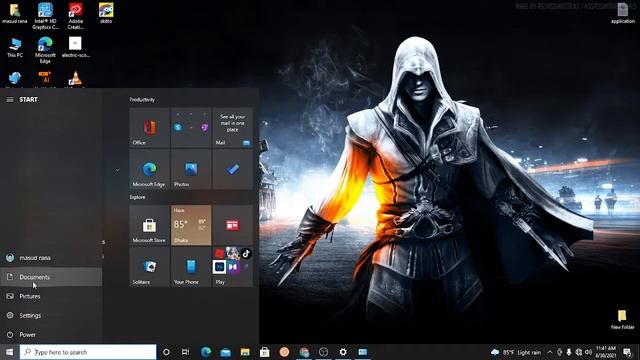Open the Microsoft Store tile
This screenshot has height=360, width=640.
coord(149,225)
